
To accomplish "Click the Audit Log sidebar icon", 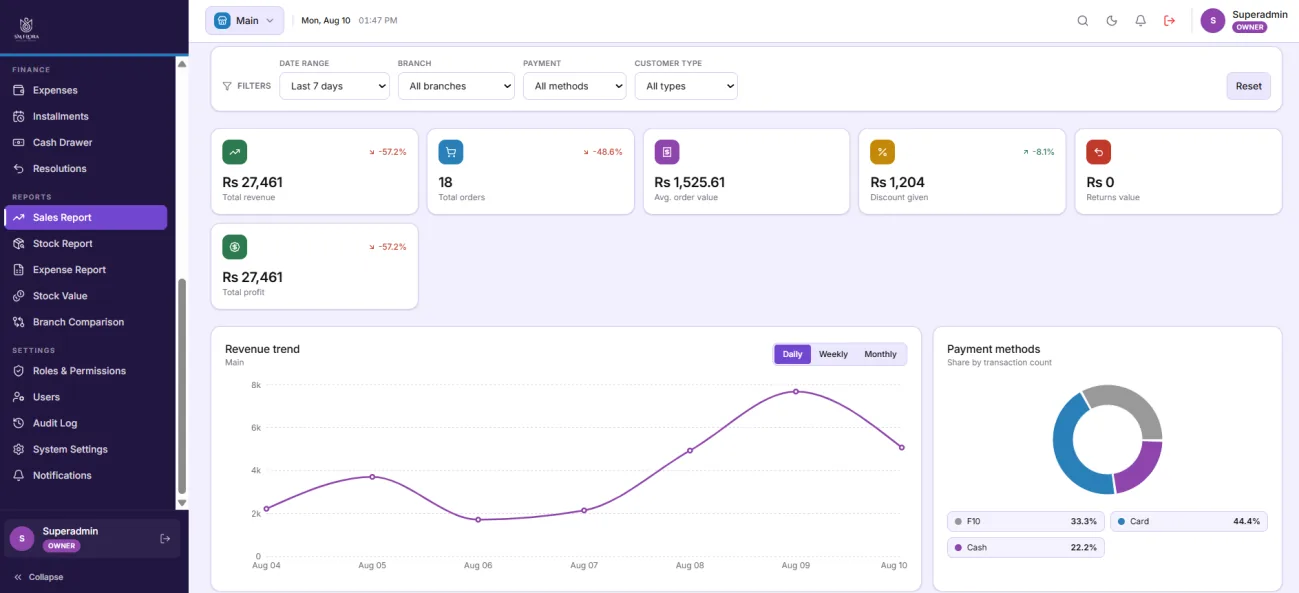I will pyautogui.click(x=18, y=423).
